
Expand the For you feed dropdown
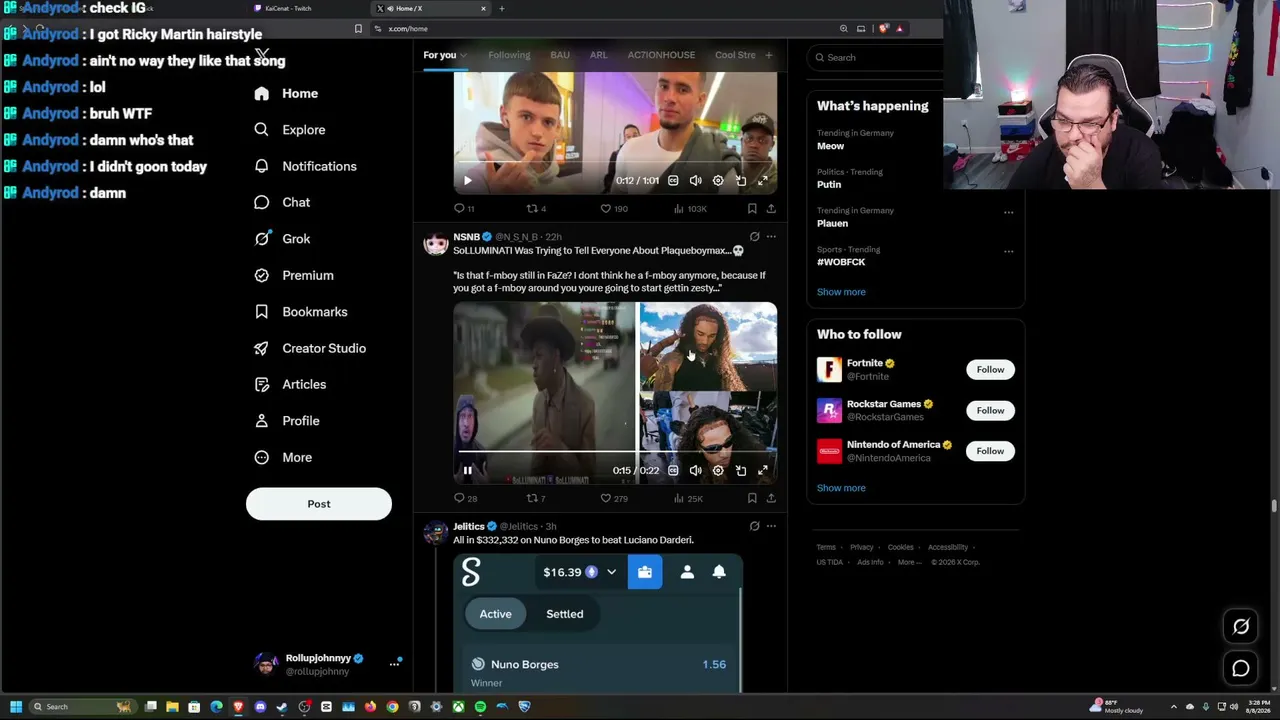(x=463, y=55)
